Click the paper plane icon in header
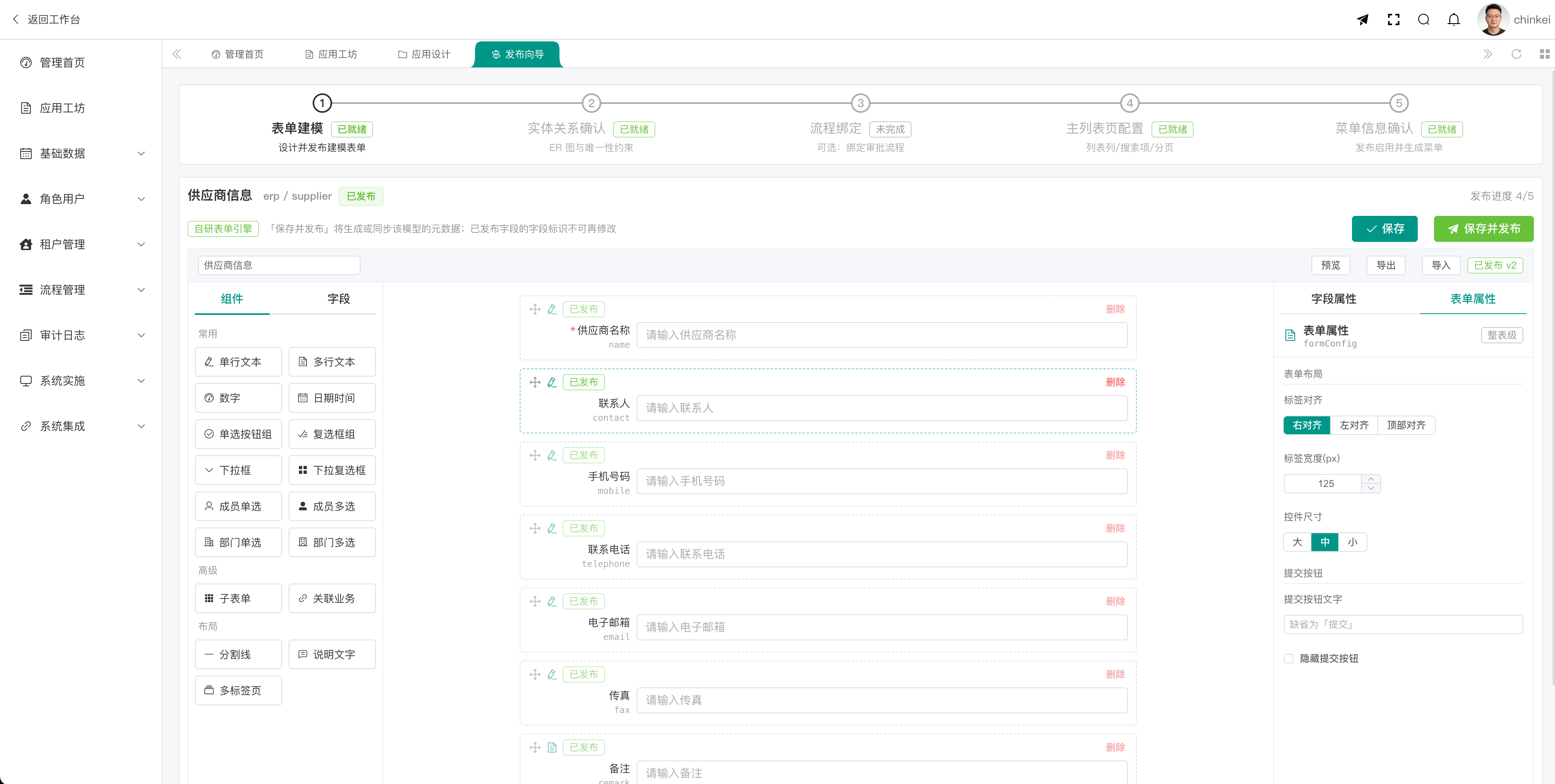The height and width of the screenshot is (784, 1555). click(x=1363, y=20)
